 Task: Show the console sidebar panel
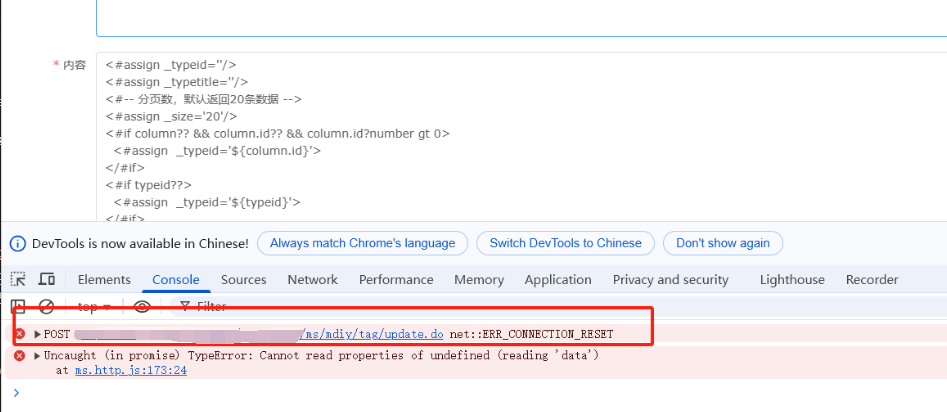18,307
